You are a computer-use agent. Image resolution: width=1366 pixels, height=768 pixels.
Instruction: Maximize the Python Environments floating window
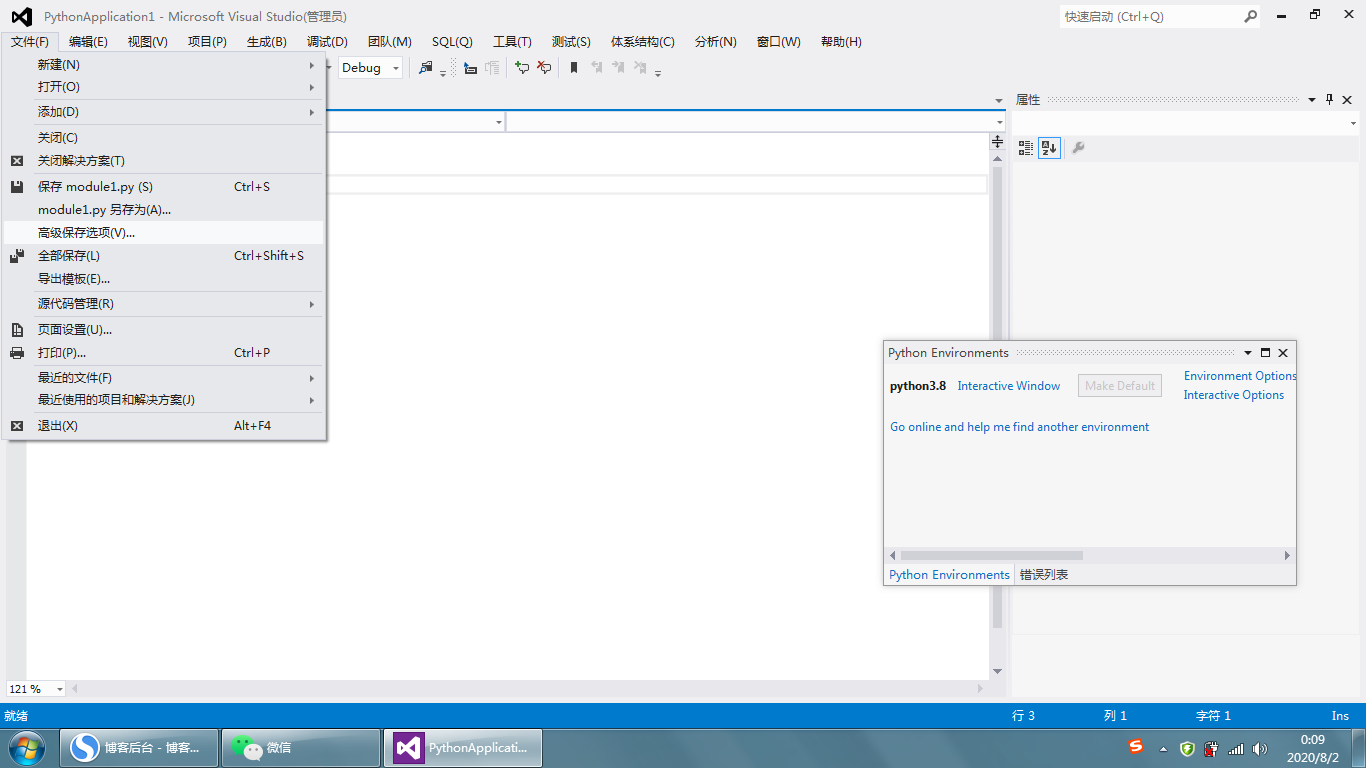pyautogui.click(x=1265, y=353)
